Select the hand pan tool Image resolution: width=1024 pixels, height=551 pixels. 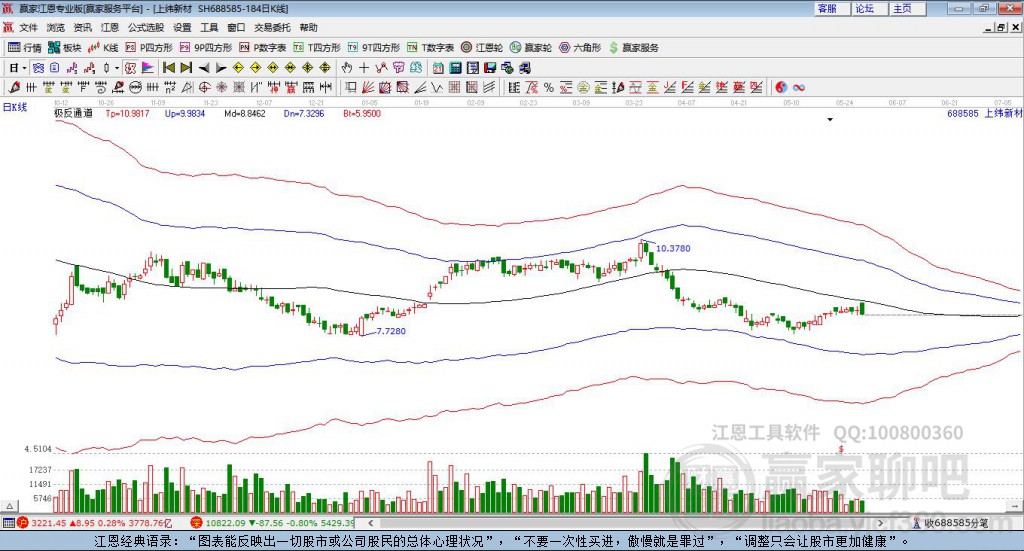[x=347, y=68]
